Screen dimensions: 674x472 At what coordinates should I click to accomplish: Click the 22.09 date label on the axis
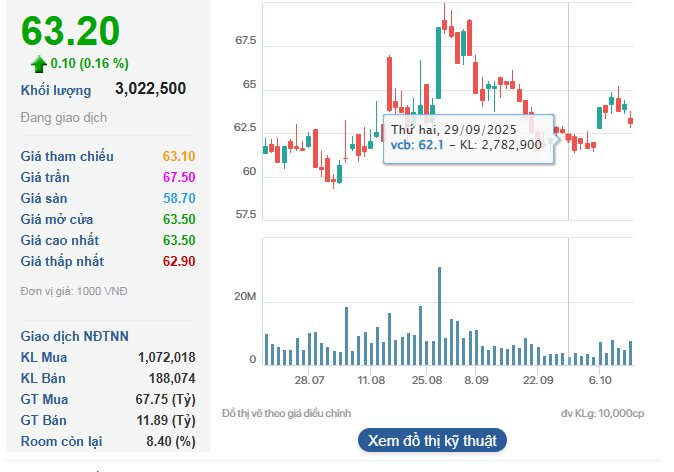point(538,381)
